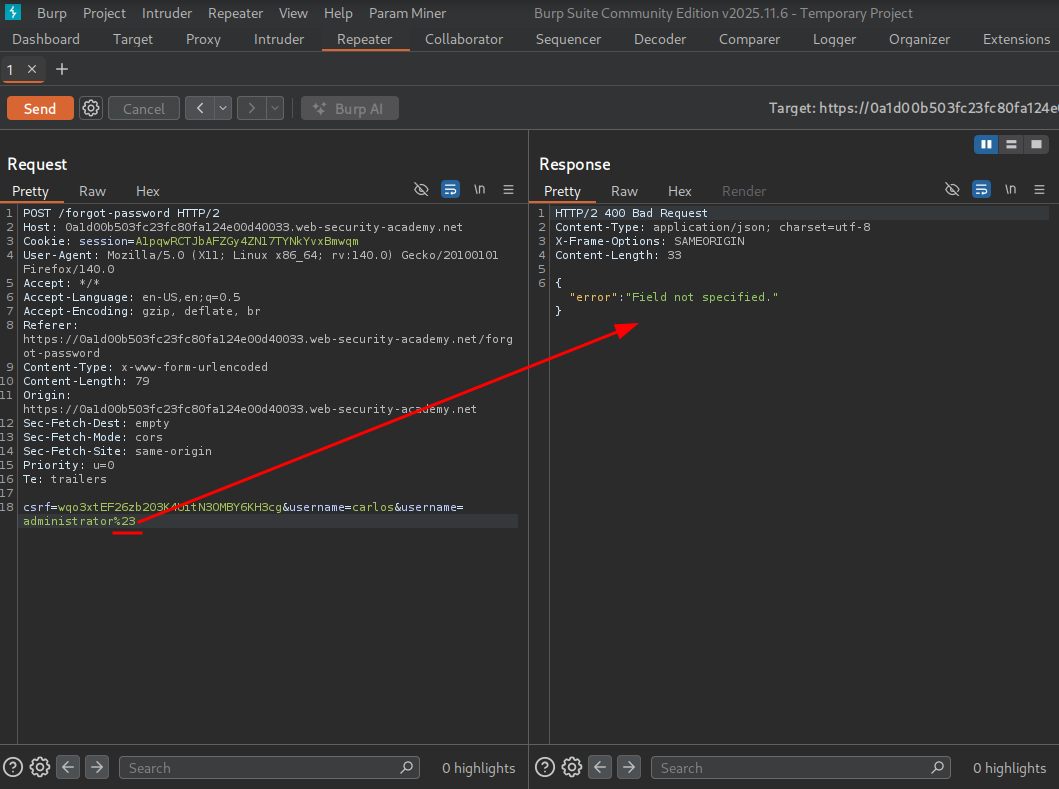The image size is (1059, 789).
Task: Click magnifier icon in Response search box
Action: click(x=937, y=767)
